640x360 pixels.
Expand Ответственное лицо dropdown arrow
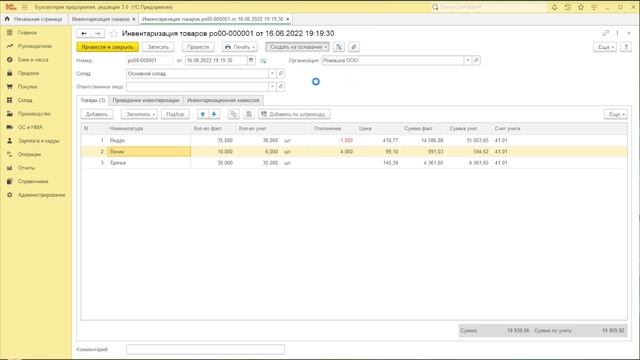coord(272,87)
